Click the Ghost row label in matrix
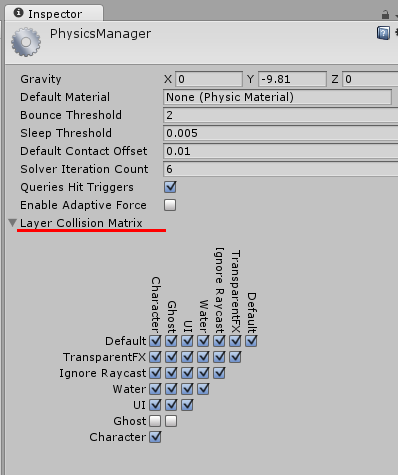Viewport: 398px width, 475px height. point(130,421)
